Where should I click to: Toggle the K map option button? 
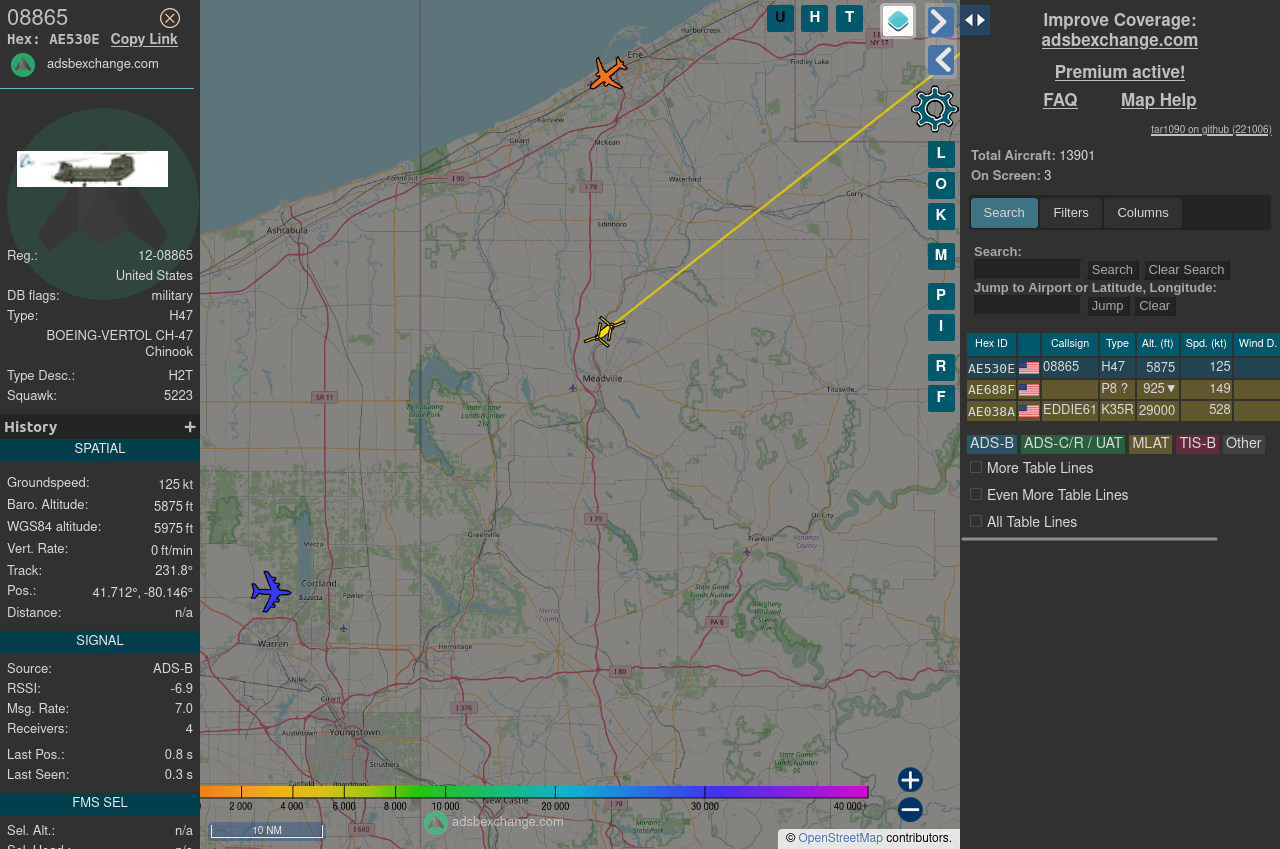pos(941,216)
